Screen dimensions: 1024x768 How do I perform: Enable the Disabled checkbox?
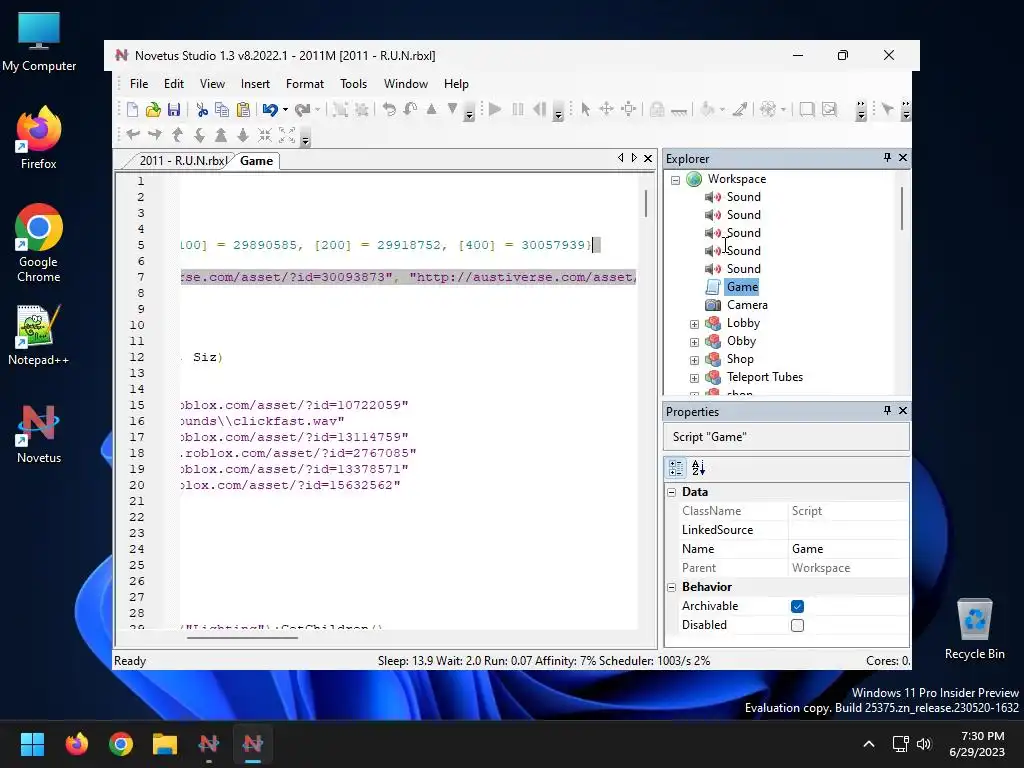click(797, 626)
